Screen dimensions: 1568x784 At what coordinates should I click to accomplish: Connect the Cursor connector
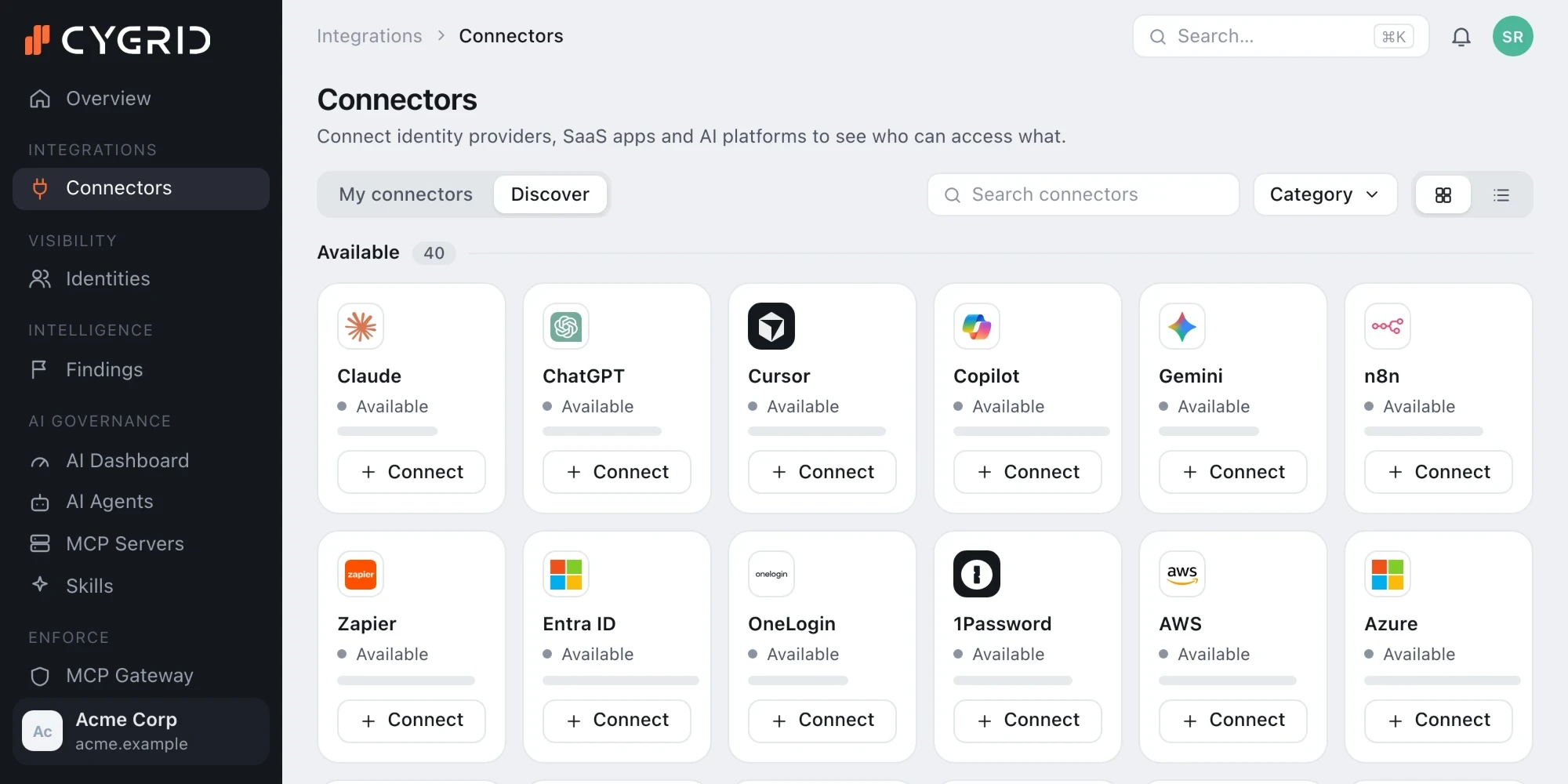pos(822,472)
